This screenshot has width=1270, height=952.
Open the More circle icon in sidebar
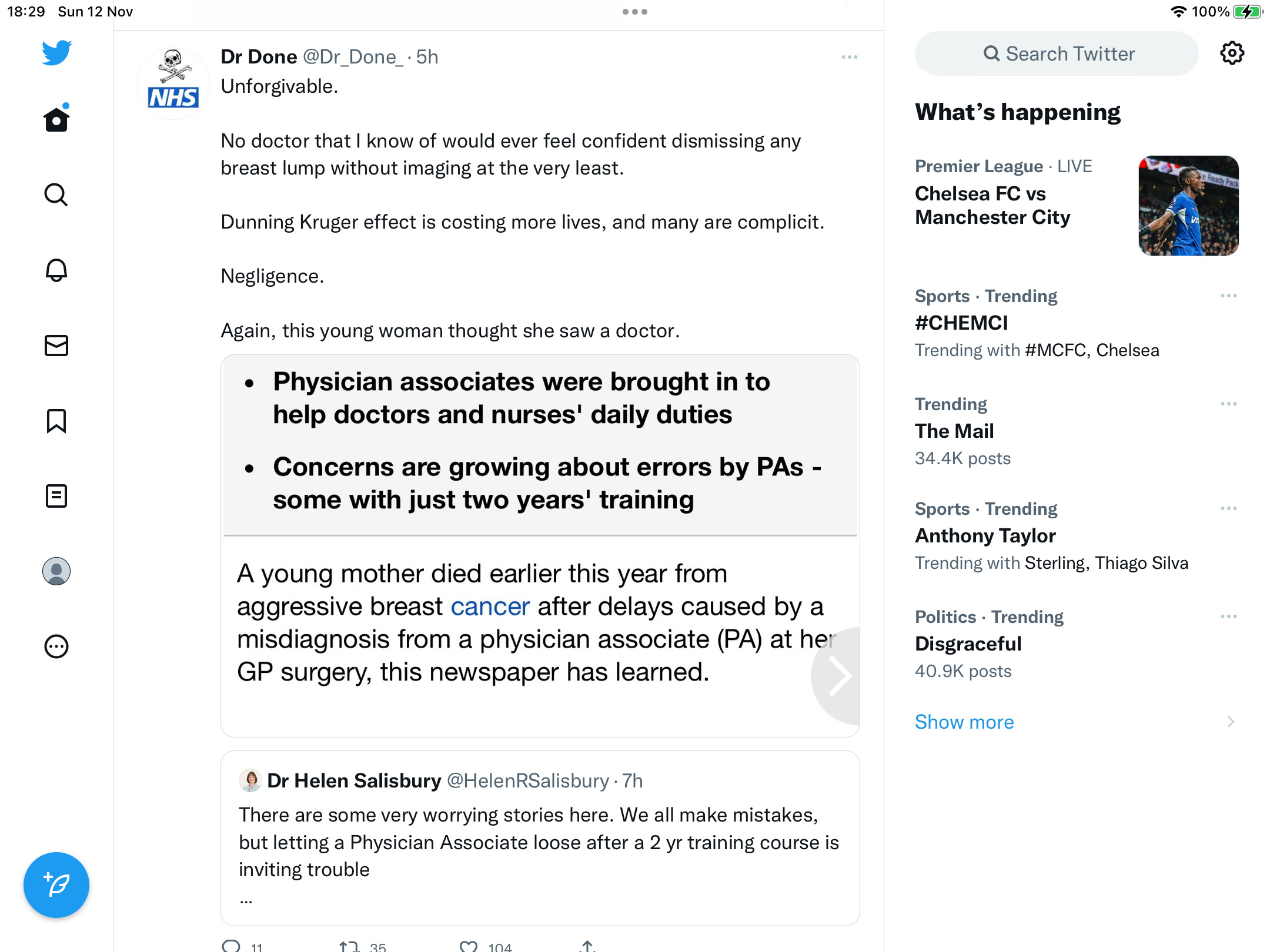click(x=56, y=646)
